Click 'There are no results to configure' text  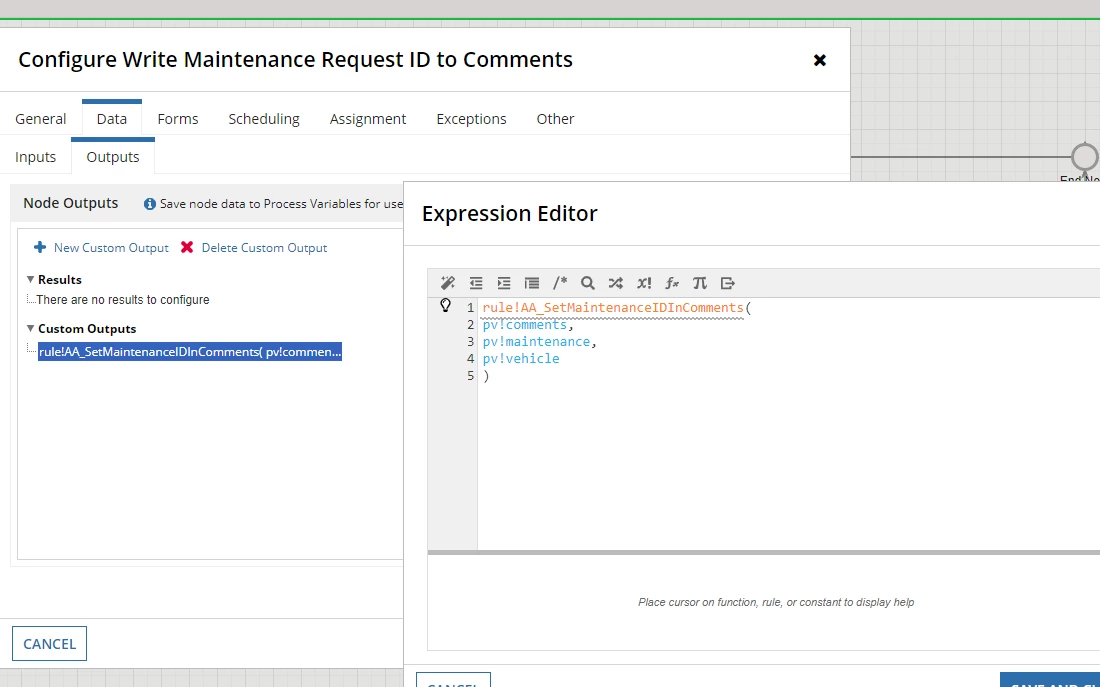click(x=123, y=300)
